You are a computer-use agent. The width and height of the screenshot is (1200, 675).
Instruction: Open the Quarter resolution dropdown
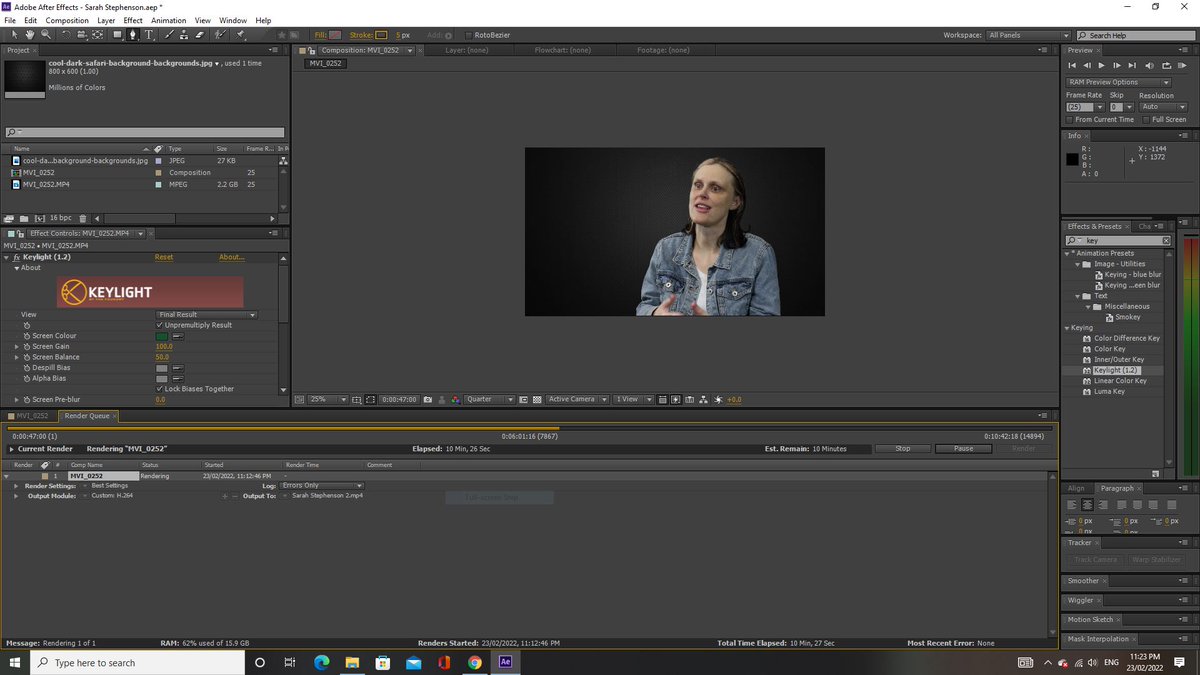click(489, 399)
